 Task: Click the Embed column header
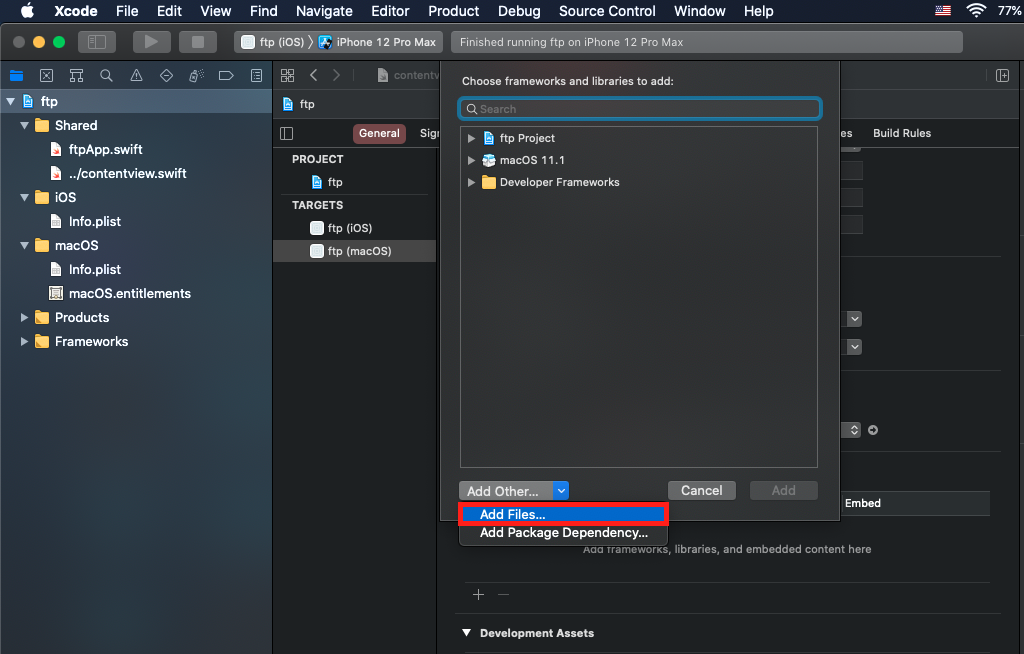[863, 503]
